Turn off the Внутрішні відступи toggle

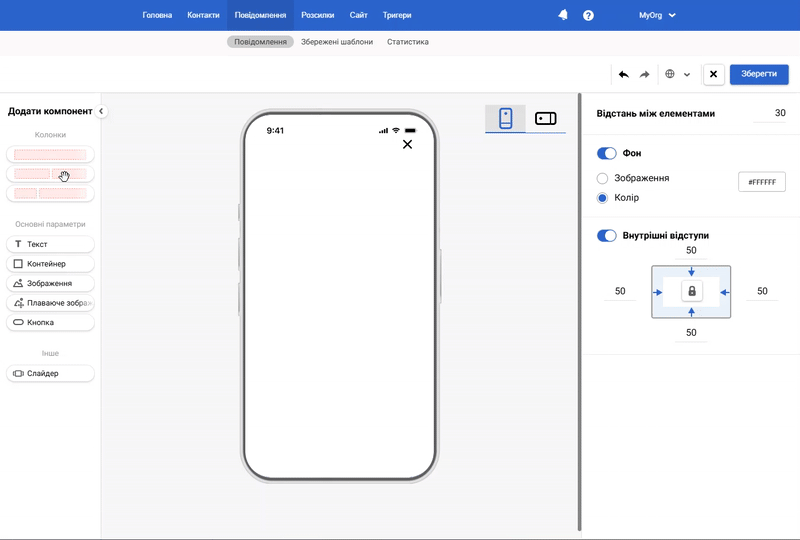pos(606,235)
